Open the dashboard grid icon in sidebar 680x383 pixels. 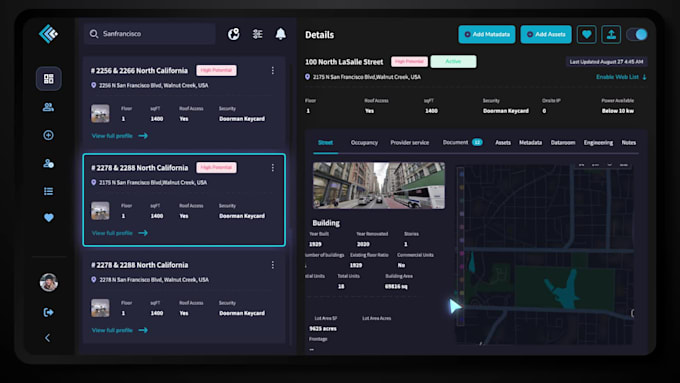point(49,79)
